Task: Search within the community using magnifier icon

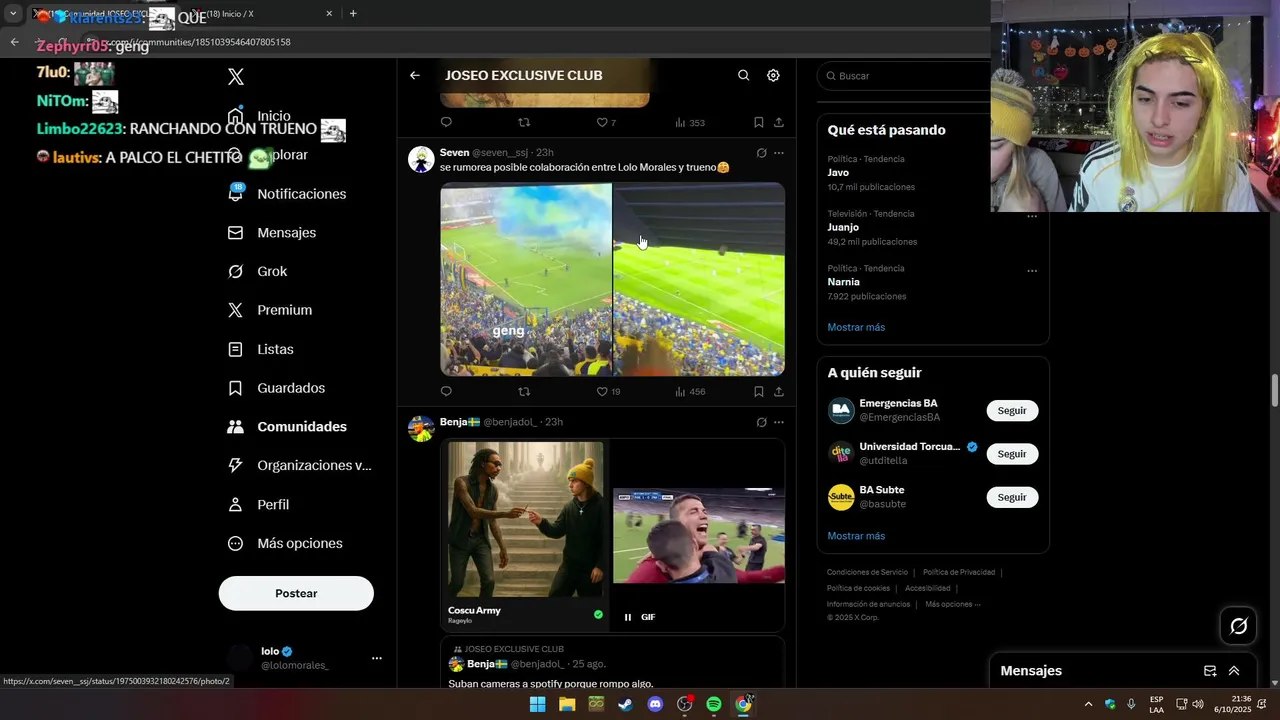Action: click(743, 75)
